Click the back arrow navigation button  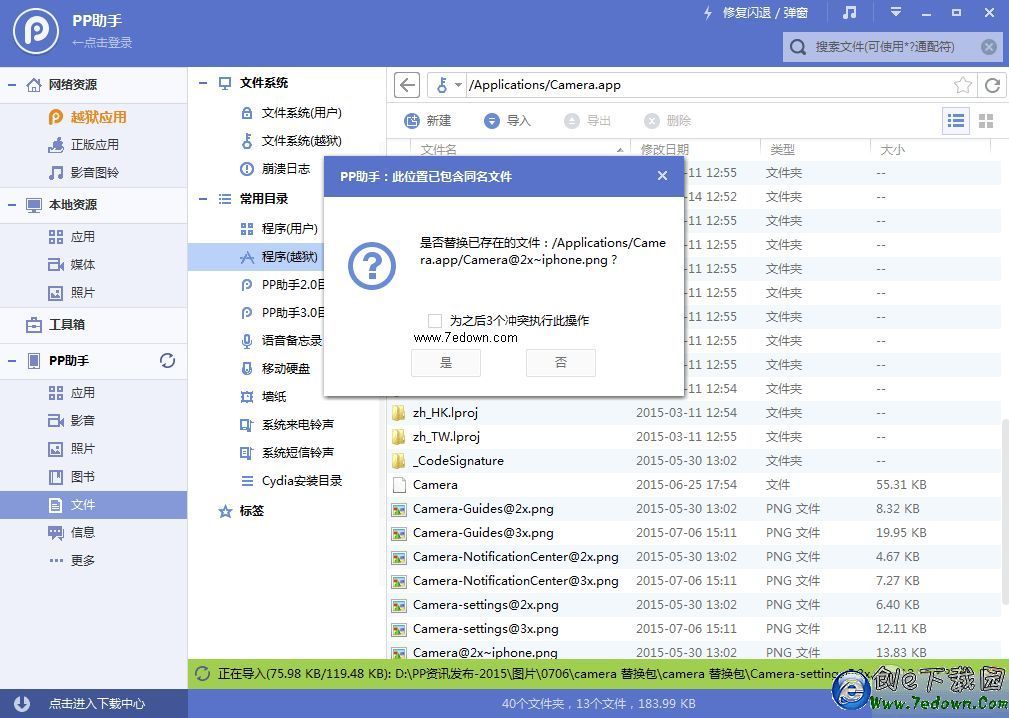click(406, 85)
